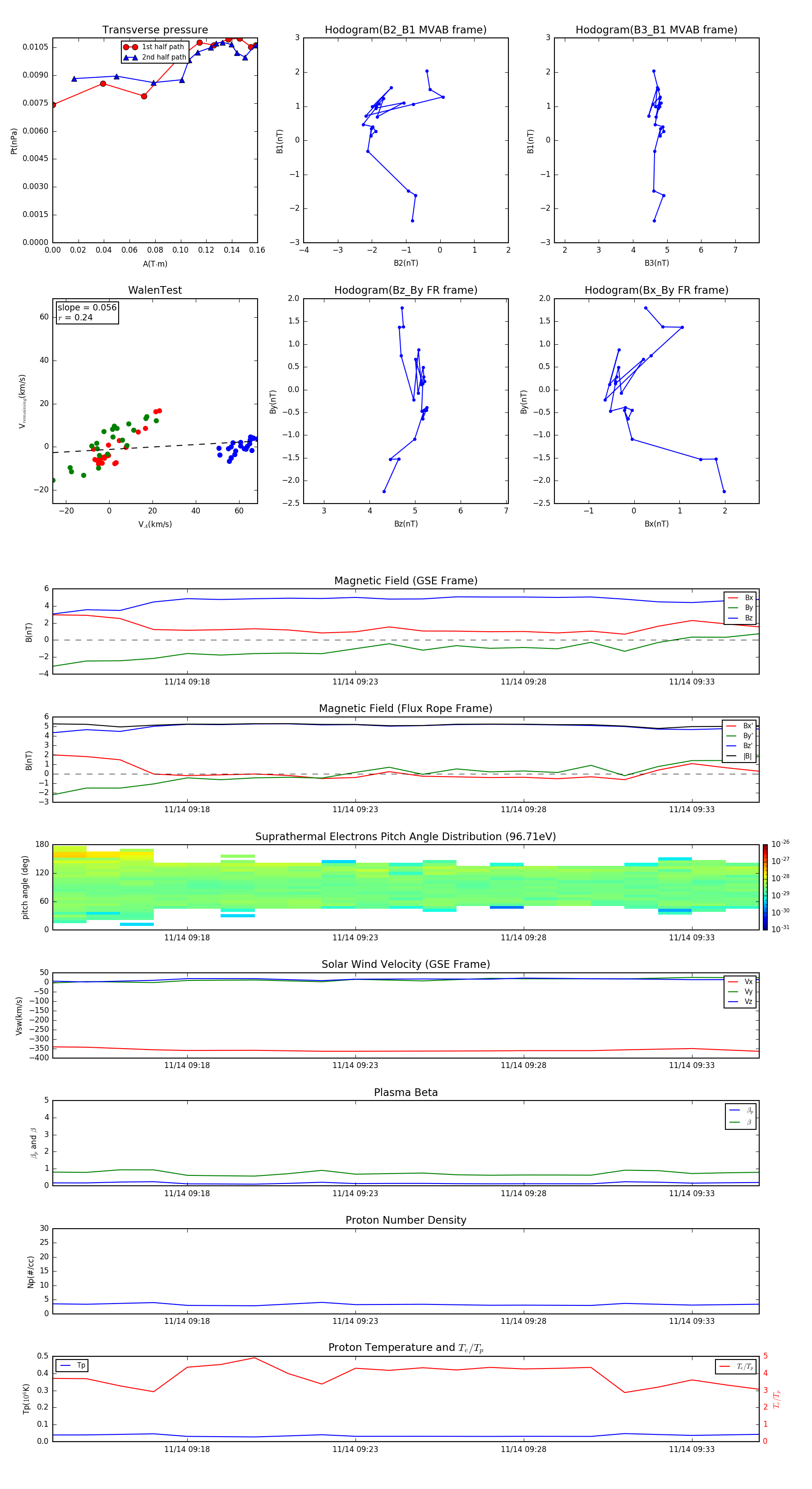
Task: Click the 10^-26 colorbar label
Action: [780, 844]
